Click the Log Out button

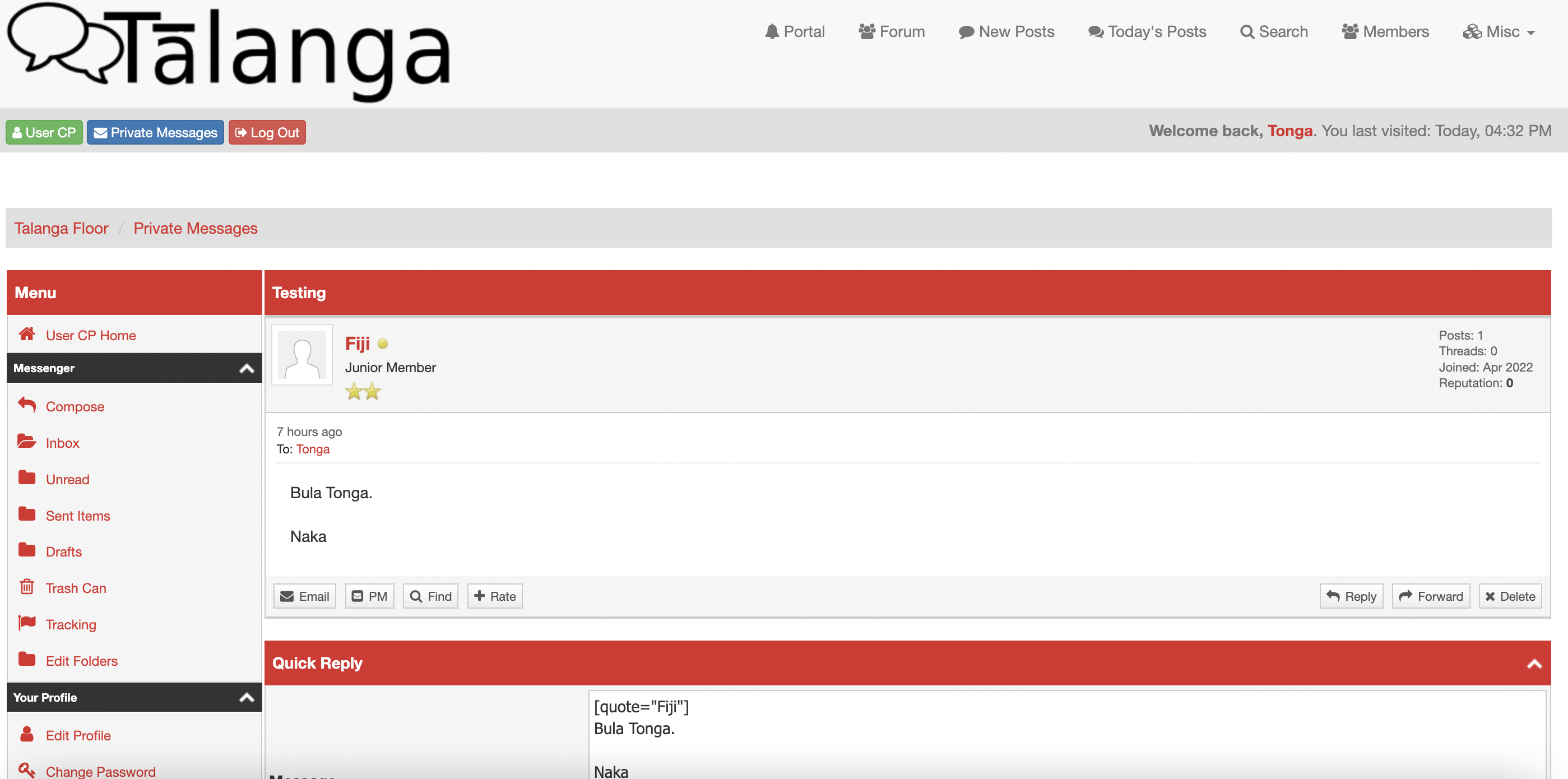(x=267, y=133)
